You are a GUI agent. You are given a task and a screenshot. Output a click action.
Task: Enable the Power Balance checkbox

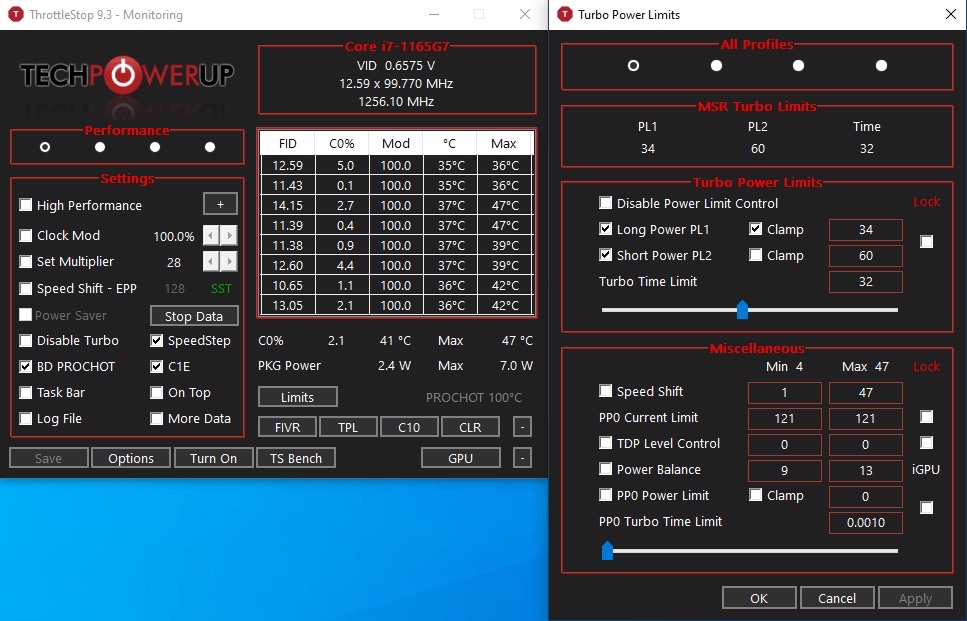606,469
